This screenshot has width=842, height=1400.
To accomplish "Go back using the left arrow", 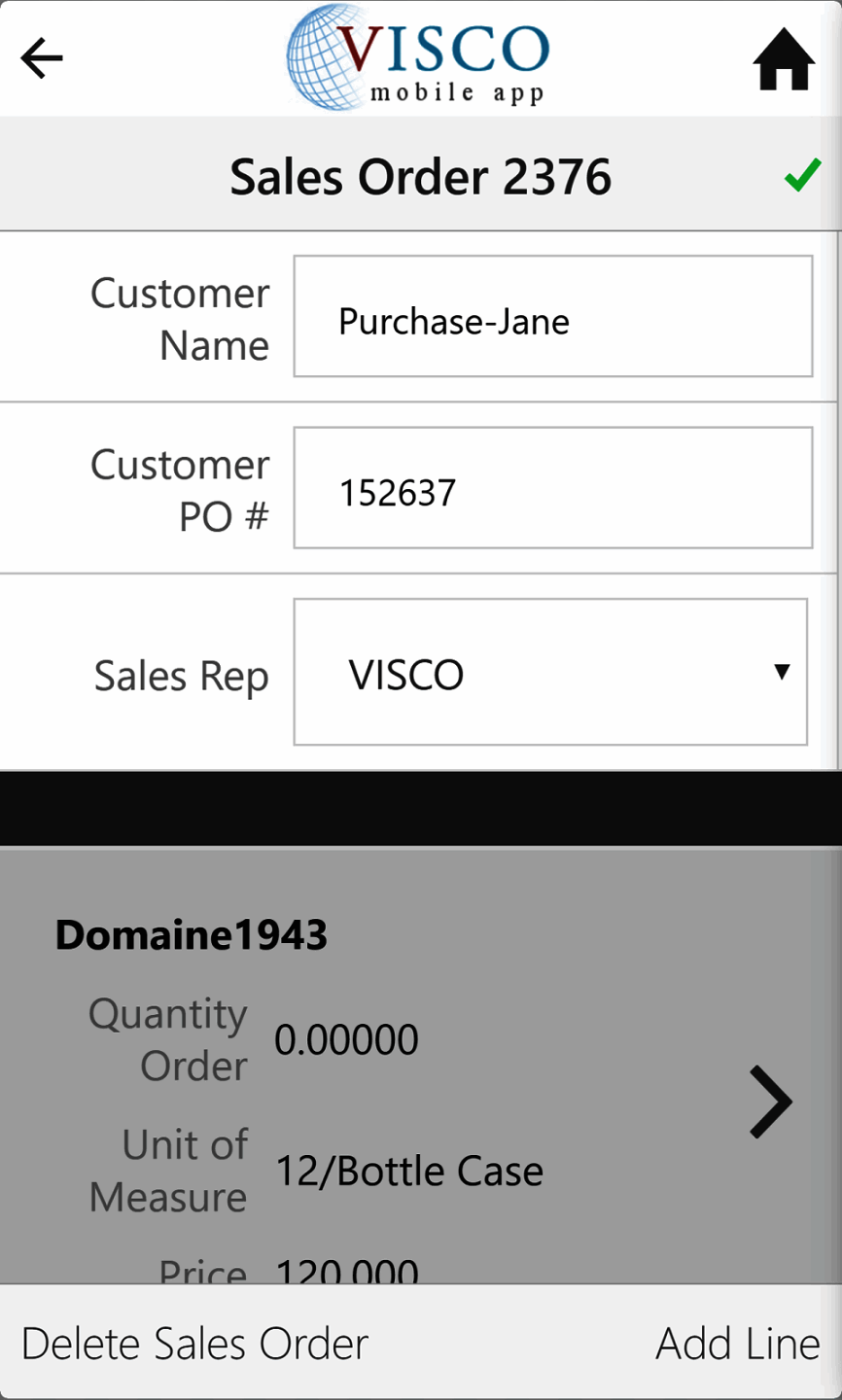I will (x=42, y=58).
